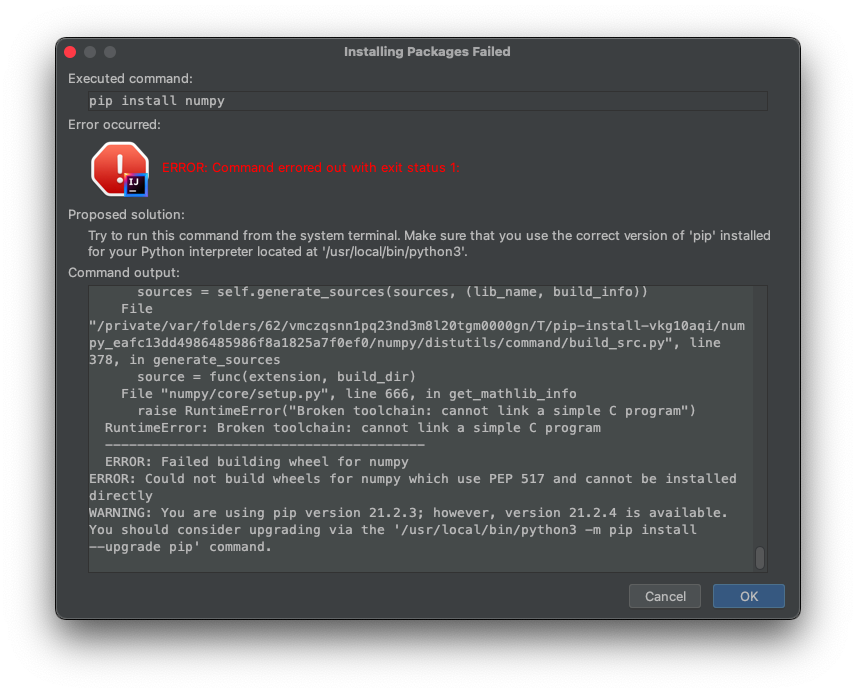Click the command output scrollbar thumb

point(760,557)
